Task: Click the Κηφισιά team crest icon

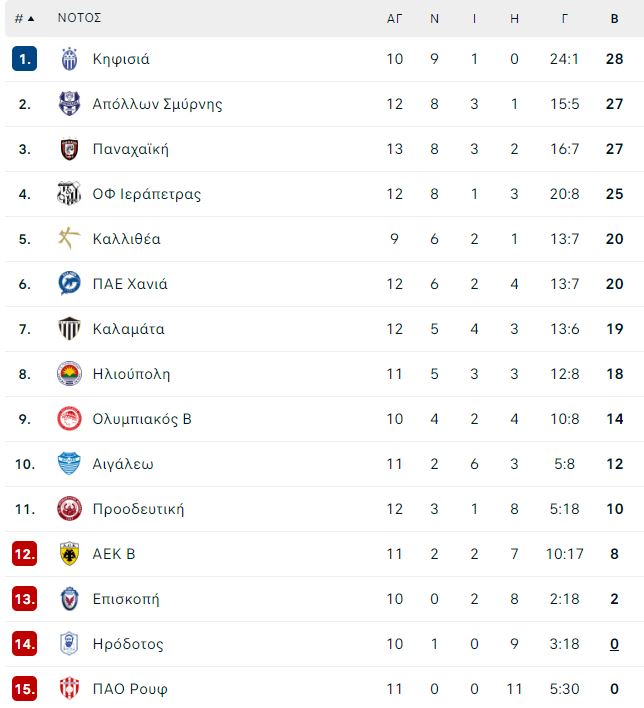Action: (69, 59)
